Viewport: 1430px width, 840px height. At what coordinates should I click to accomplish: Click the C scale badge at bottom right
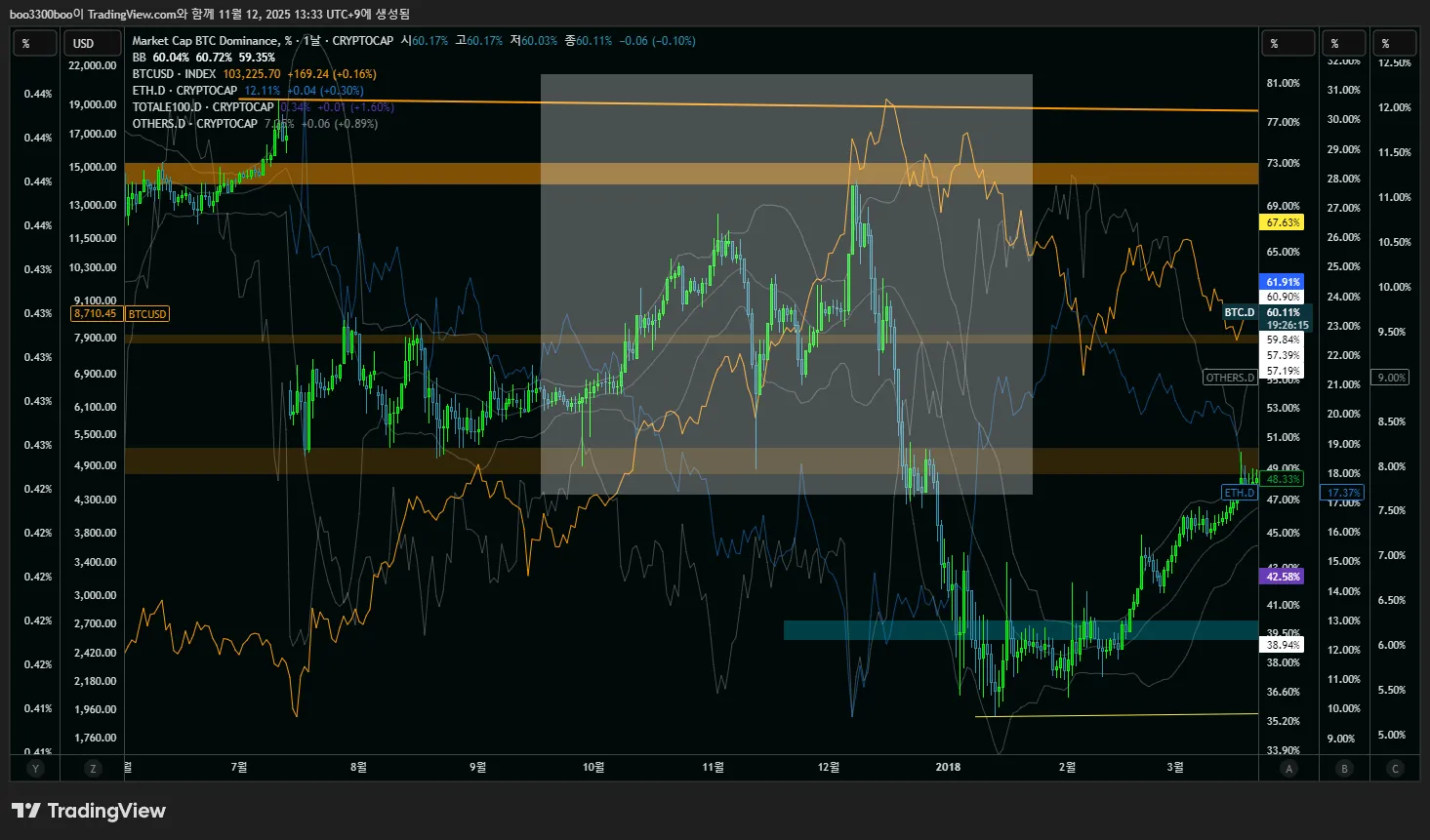click(x=1395, y=769)
